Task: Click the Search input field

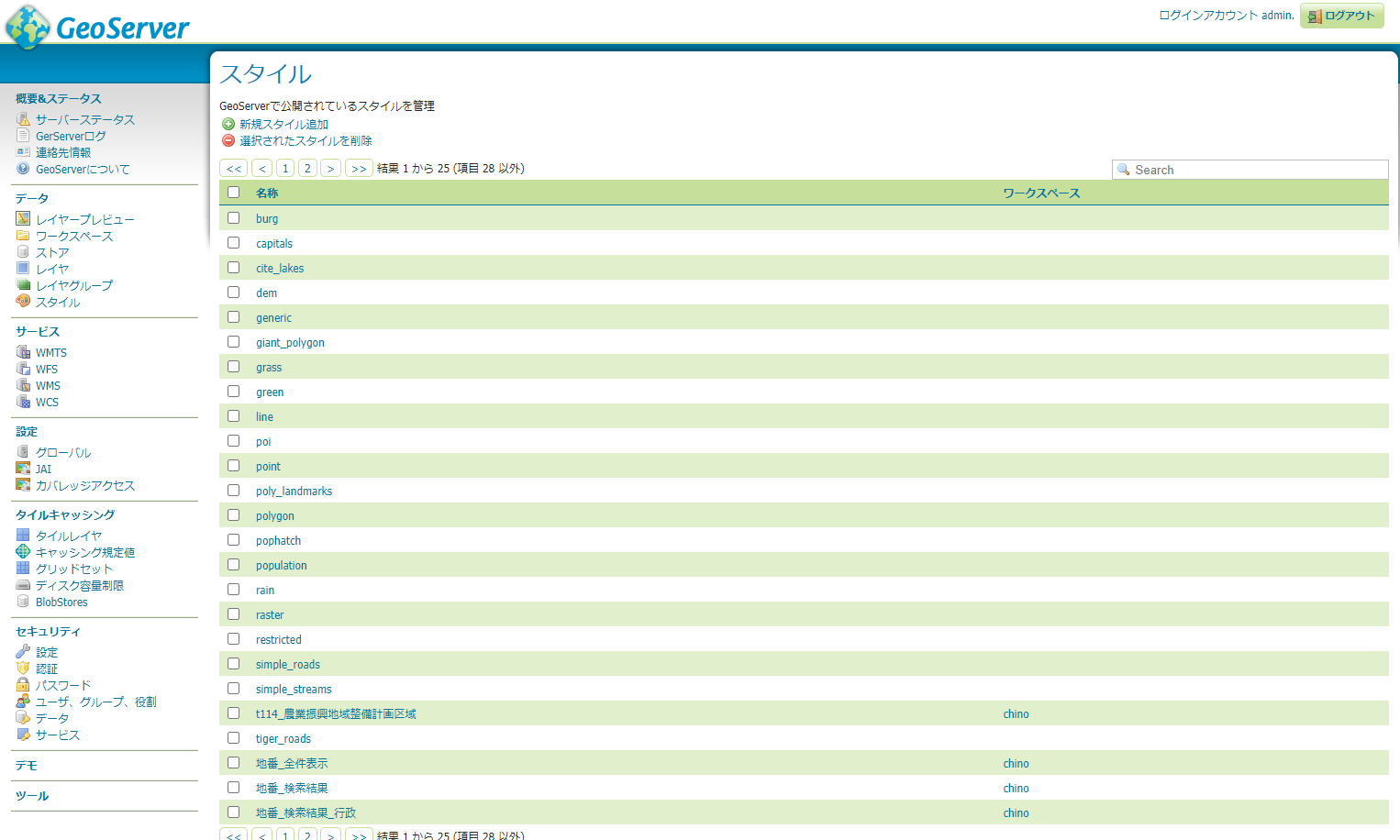Action: click(x=1257, y=170)
